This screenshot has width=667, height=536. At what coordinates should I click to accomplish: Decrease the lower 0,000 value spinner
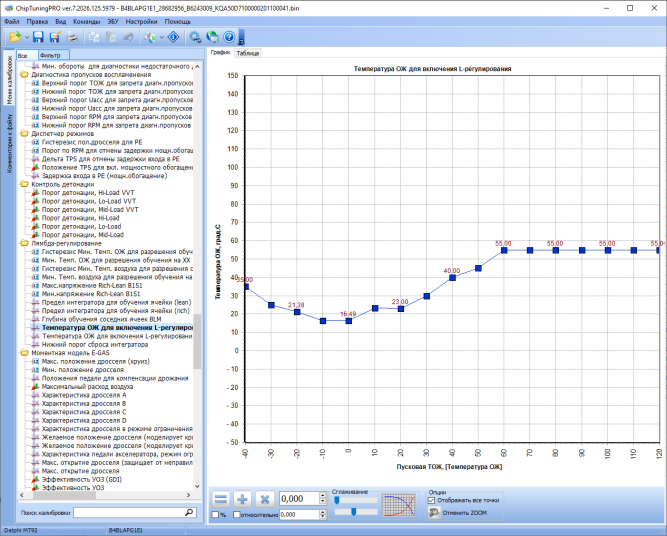(x=323, y=517)
